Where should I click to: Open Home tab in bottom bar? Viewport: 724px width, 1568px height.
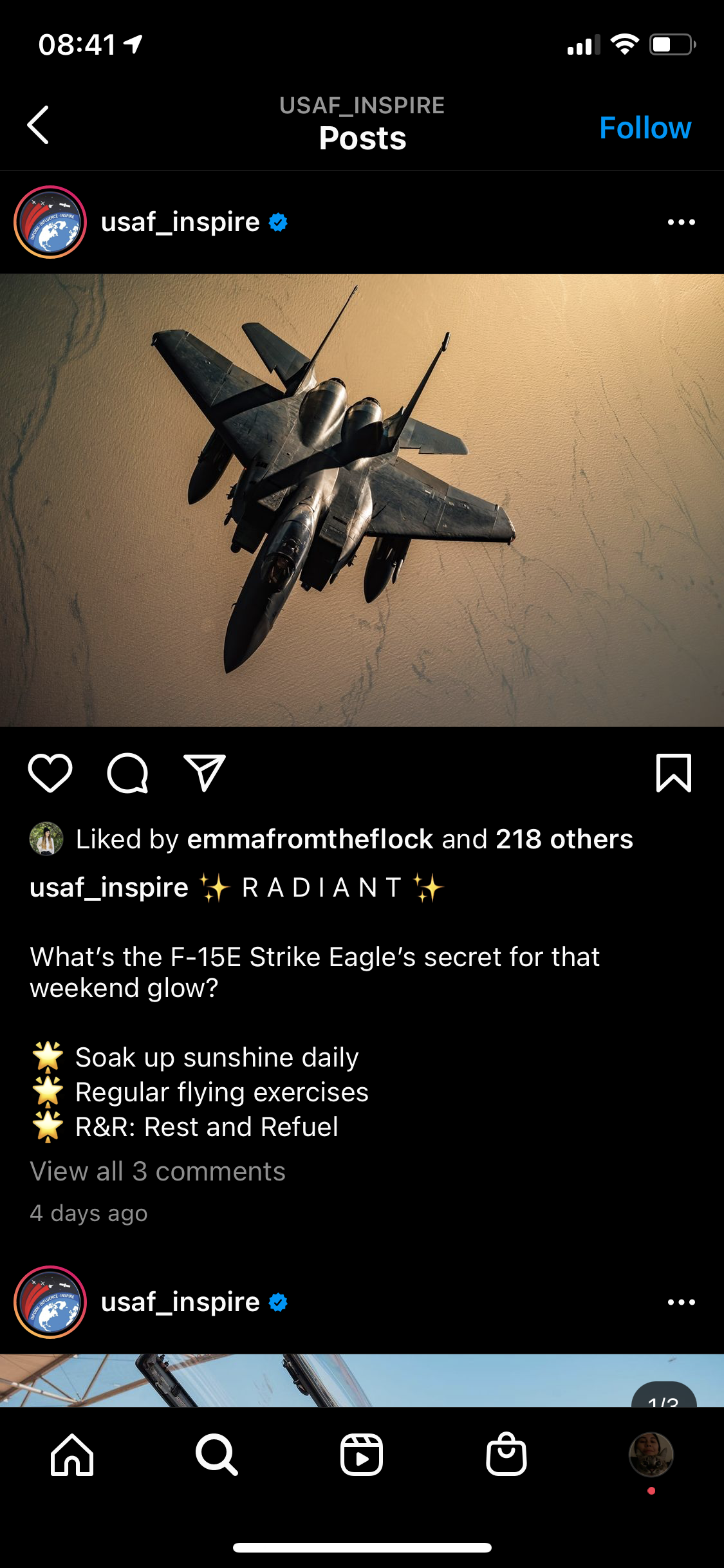[x=72, y=1454]
